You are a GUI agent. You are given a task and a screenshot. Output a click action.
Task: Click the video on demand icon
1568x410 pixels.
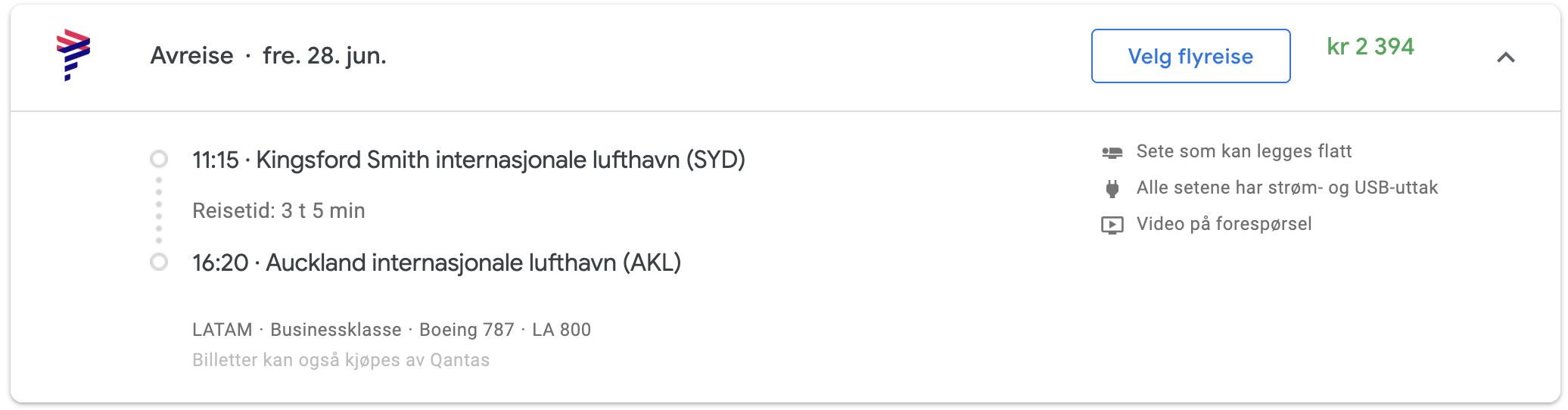click(x=1112, y=225)
